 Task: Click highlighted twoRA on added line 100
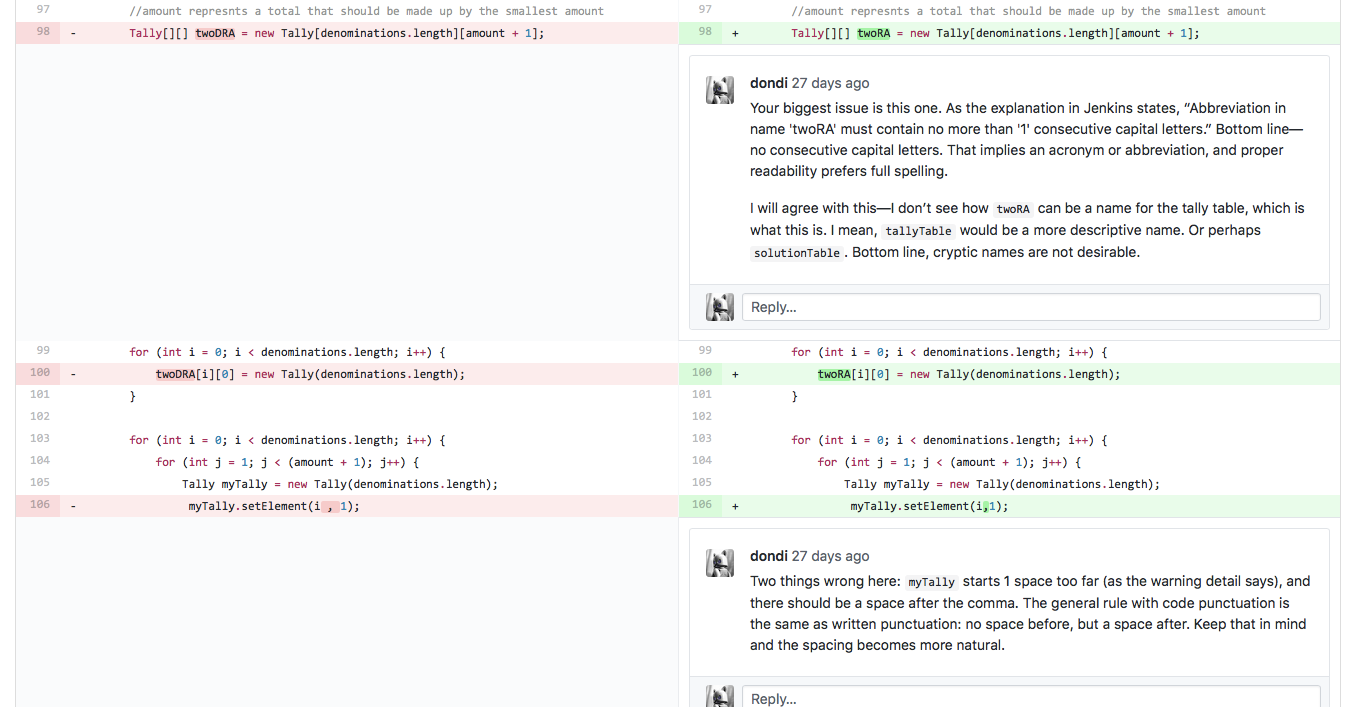[834, 374]
